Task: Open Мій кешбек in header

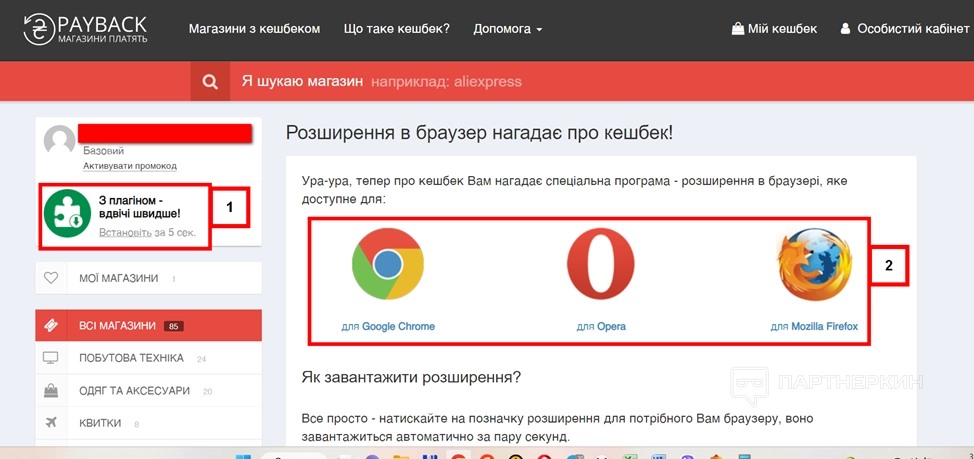Action: [774, 29]
